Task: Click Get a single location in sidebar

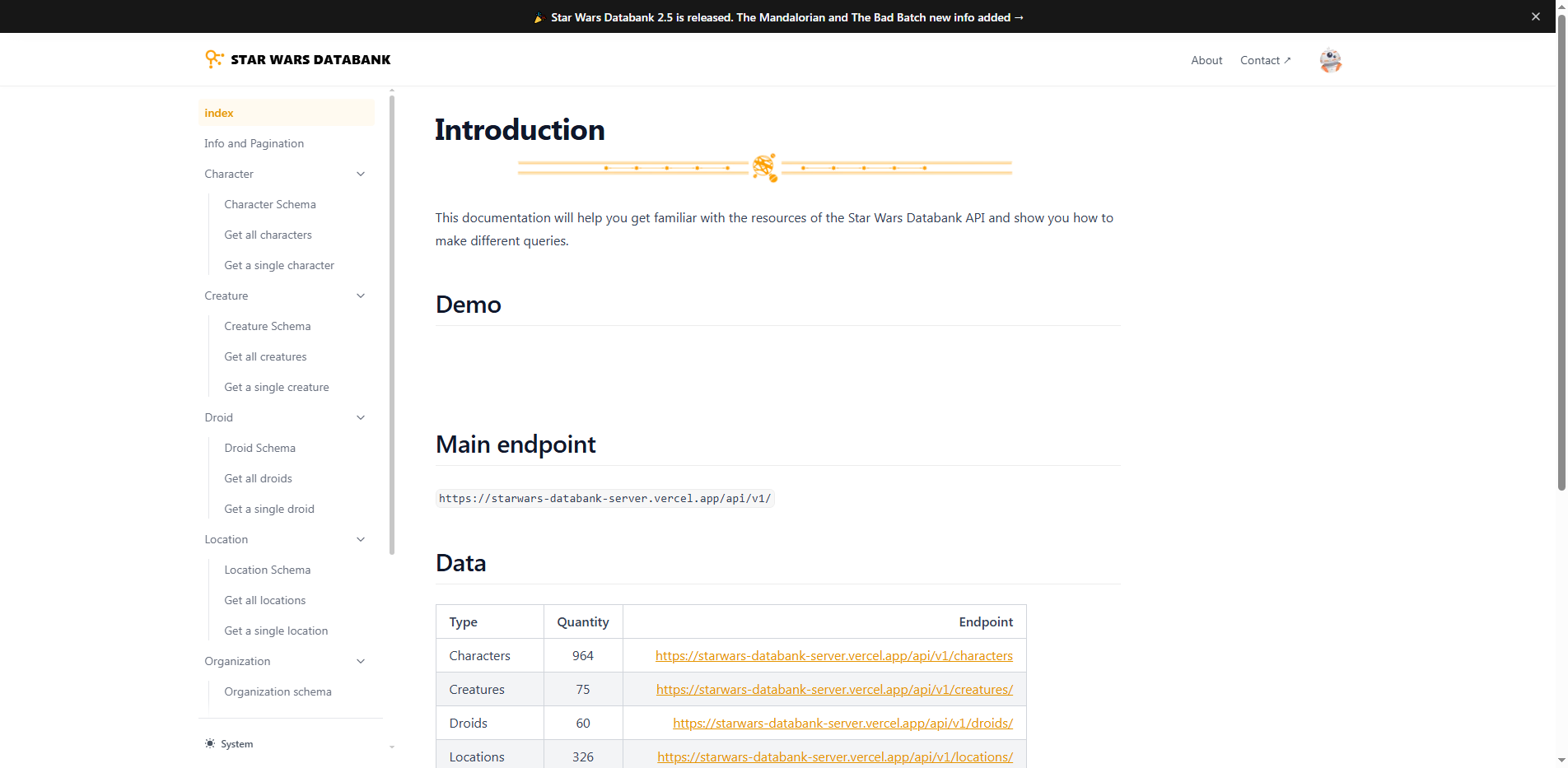Action: coord(275,631)
